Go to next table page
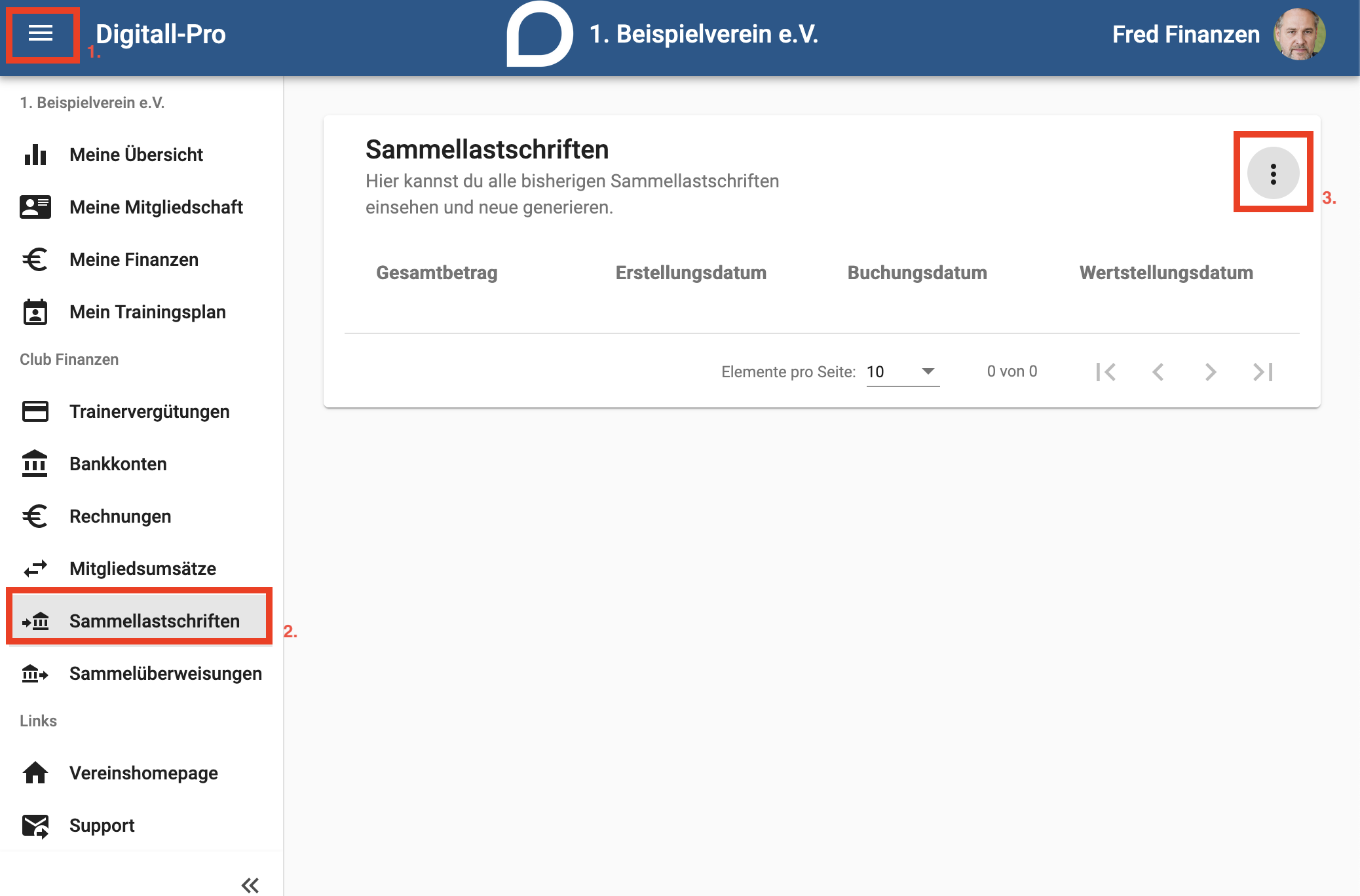1360x896 pixels. click(x=1211, y=372)
